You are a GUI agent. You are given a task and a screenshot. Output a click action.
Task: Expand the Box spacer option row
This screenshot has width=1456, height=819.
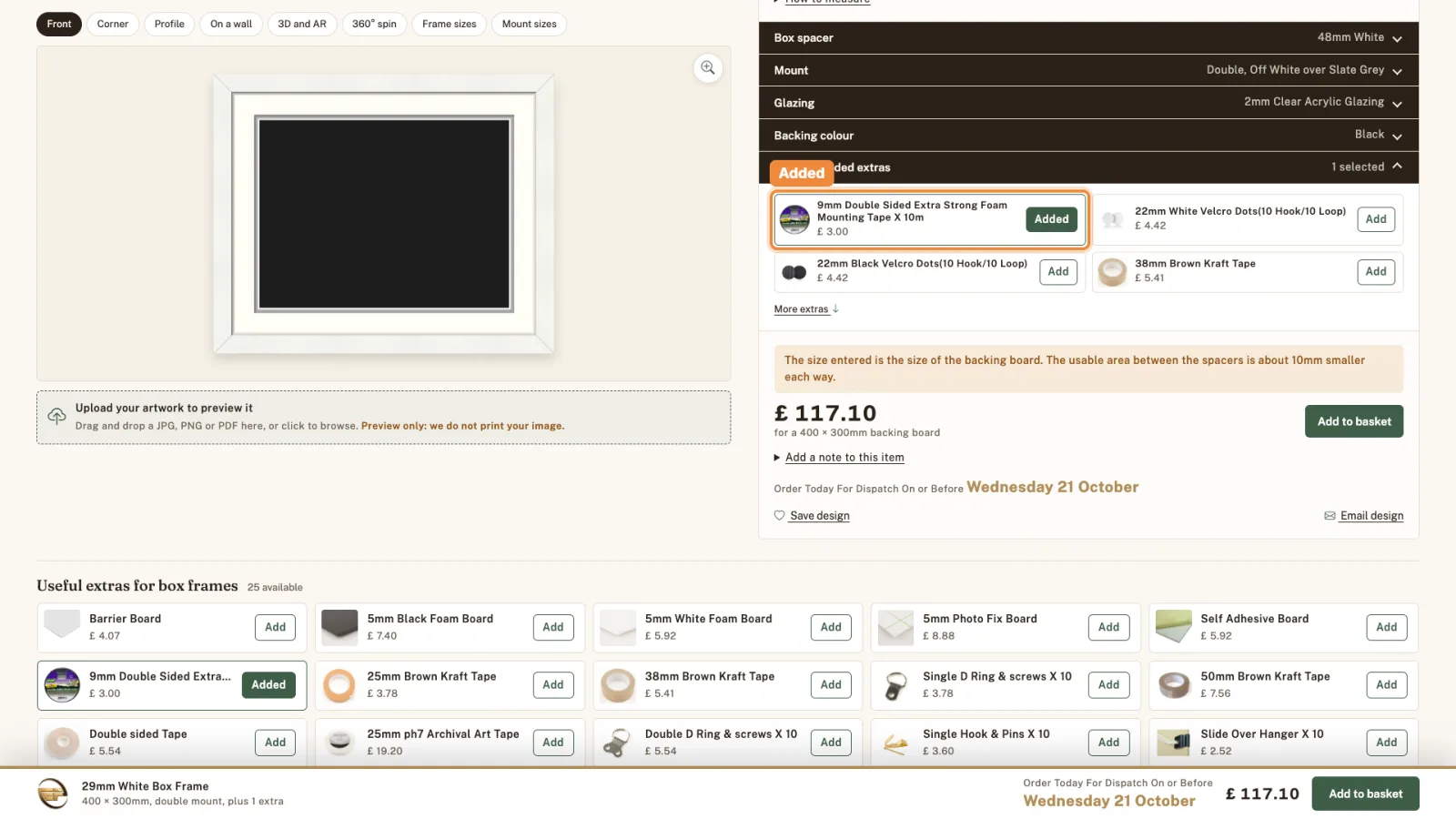[x=1088, y=37]
